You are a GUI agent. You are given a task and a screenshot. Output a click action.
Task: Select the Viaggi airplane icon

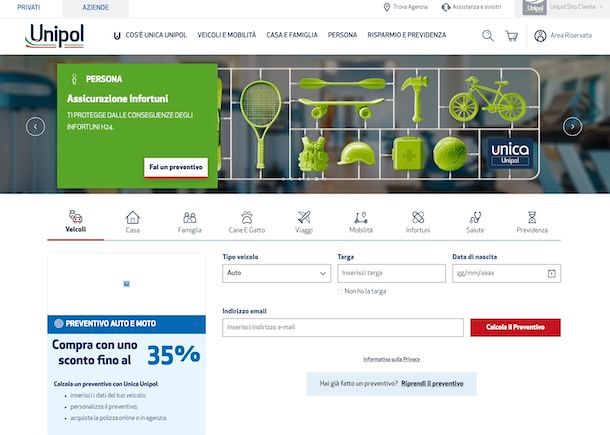tap(304, 217)
